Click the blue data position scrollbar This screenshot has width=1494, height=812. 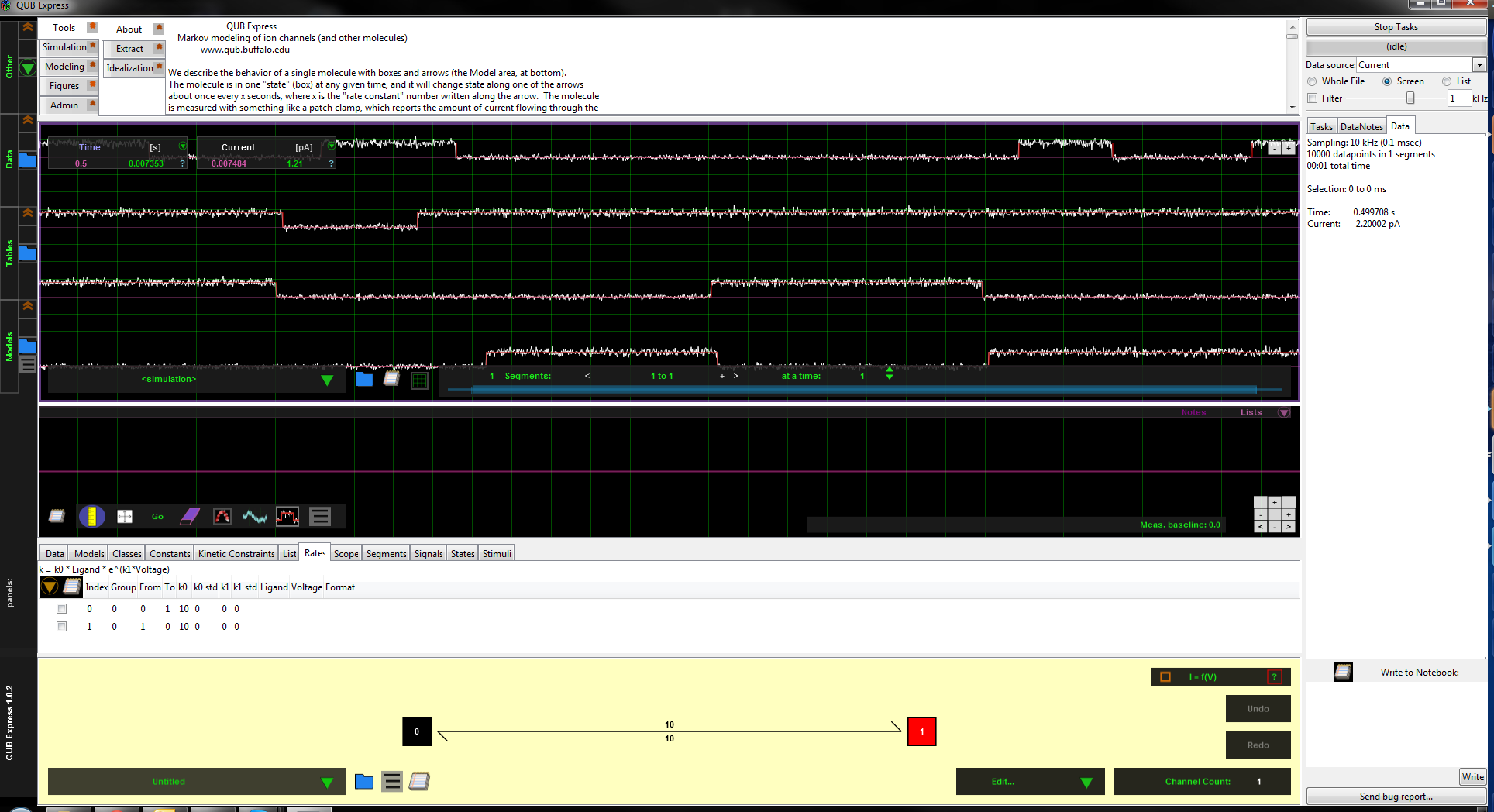click(863, 390)
